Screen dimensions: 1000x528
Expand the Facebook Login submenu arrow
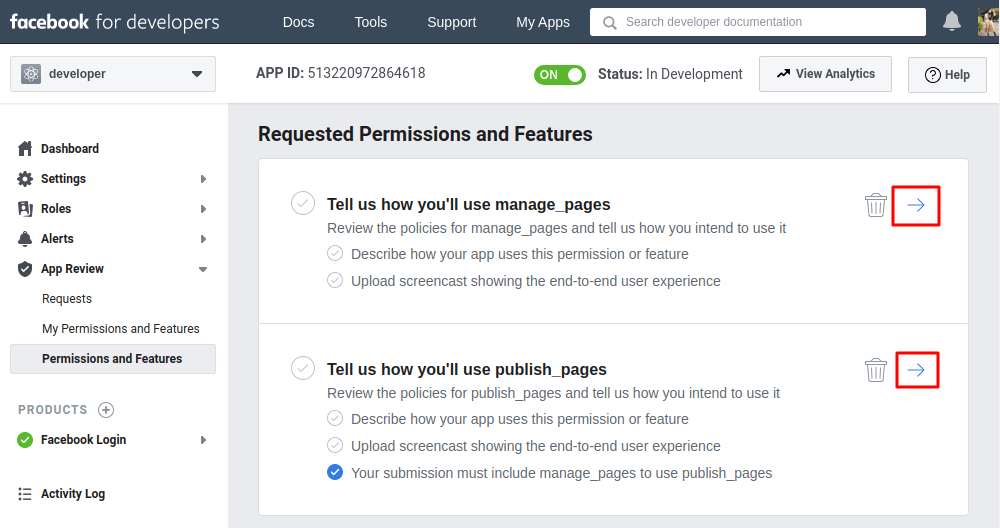point(203,440)
